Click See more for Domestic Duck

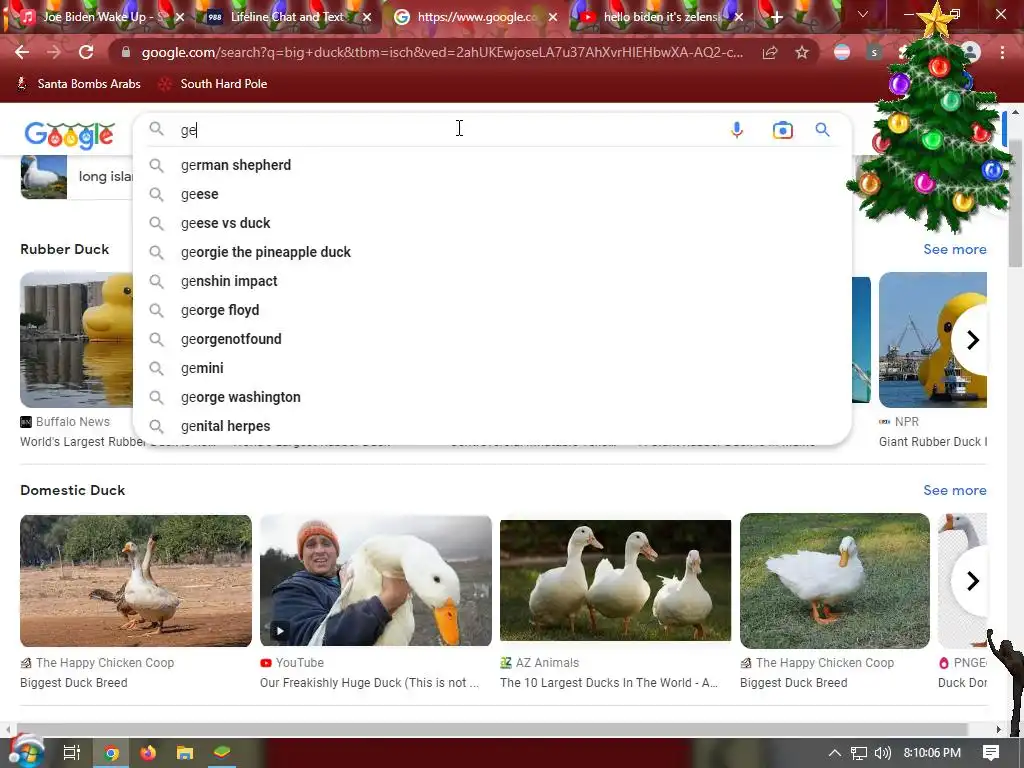954,490
